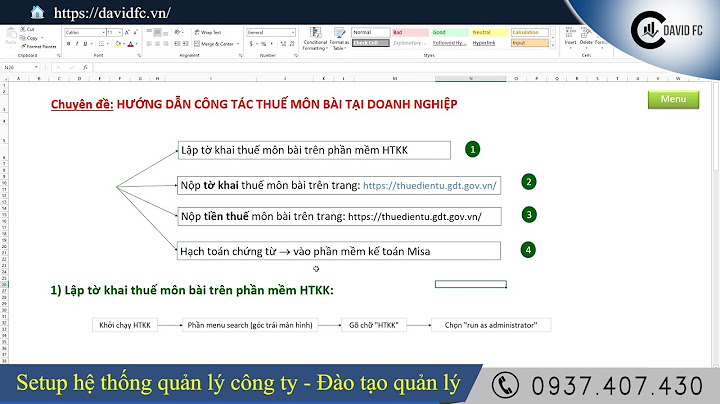The image size is (720, 404).
Task: Open Conditional Formatting menu
Action: pos(315,39)
